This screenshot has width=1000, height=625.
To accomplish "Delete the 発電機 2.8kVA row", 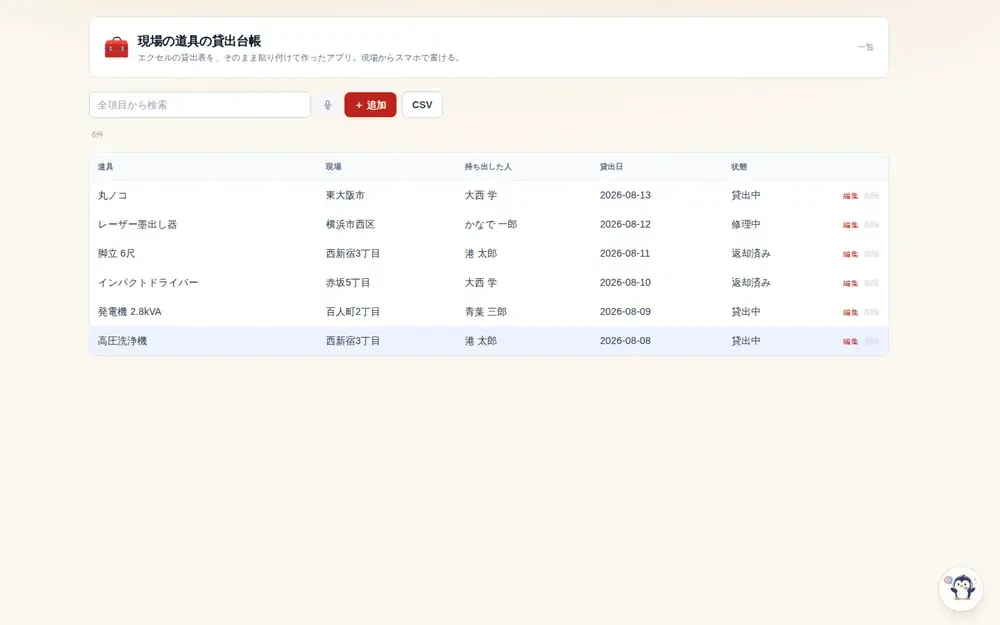I will coord(871,312).
